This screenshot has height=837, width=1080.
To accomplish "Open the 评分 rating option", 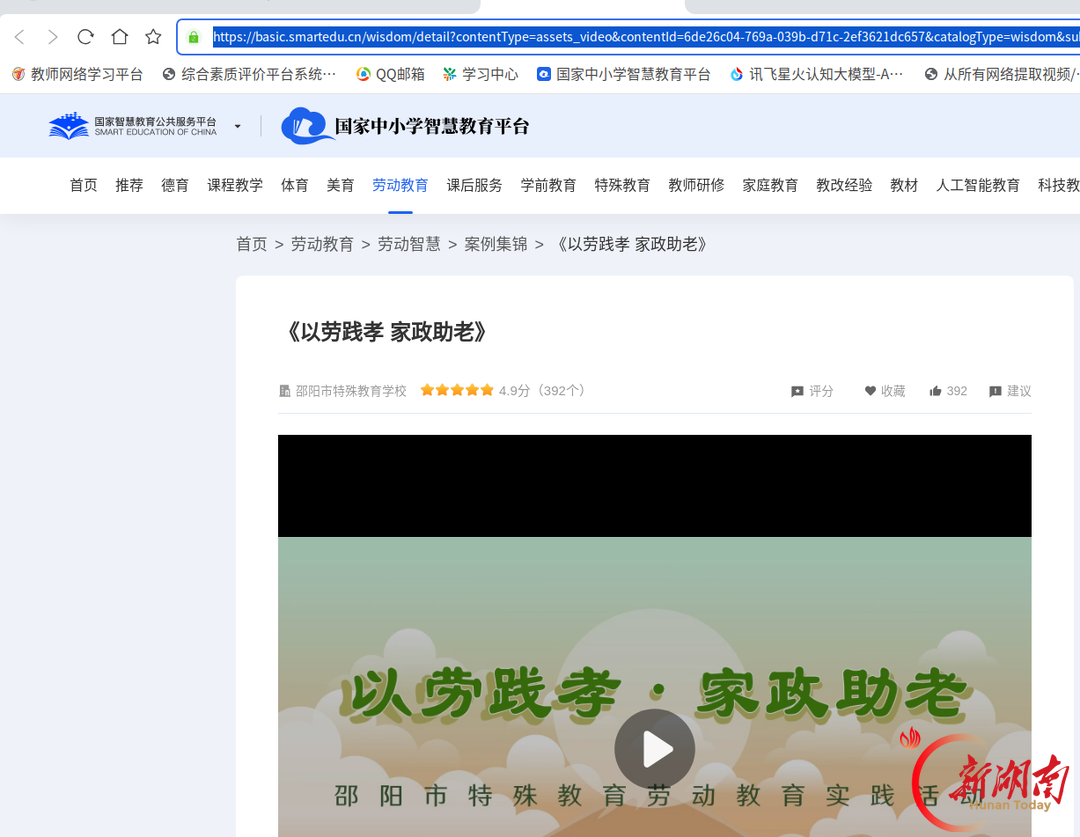I will click(813, 391).
